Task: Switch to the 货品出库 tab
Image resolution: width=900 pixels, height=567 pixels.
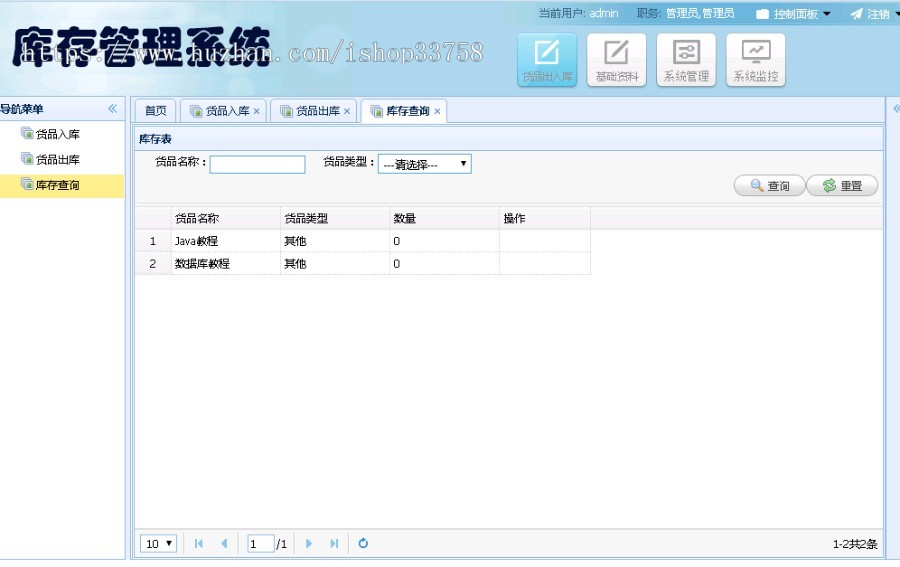Action: [313, 111]
